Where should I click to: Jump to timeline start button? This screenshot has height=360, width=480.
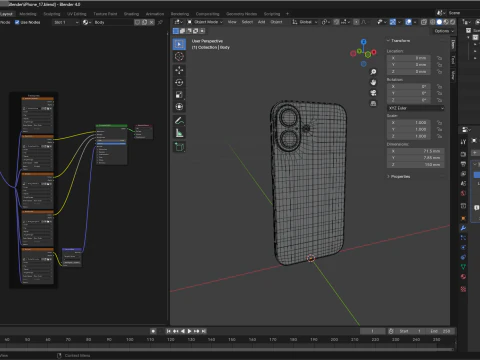(x=169, y=331)
